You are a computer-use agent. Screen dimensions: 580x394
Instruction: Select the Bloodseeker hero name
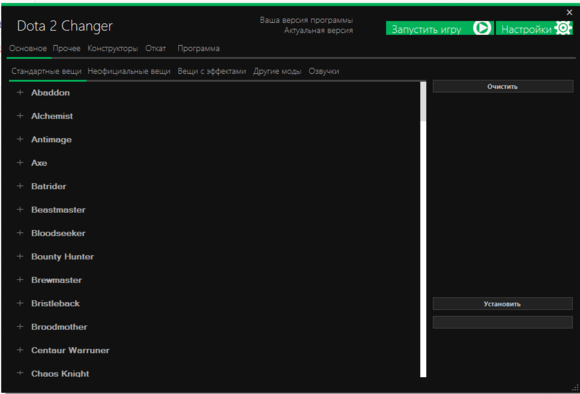point(58,233)
